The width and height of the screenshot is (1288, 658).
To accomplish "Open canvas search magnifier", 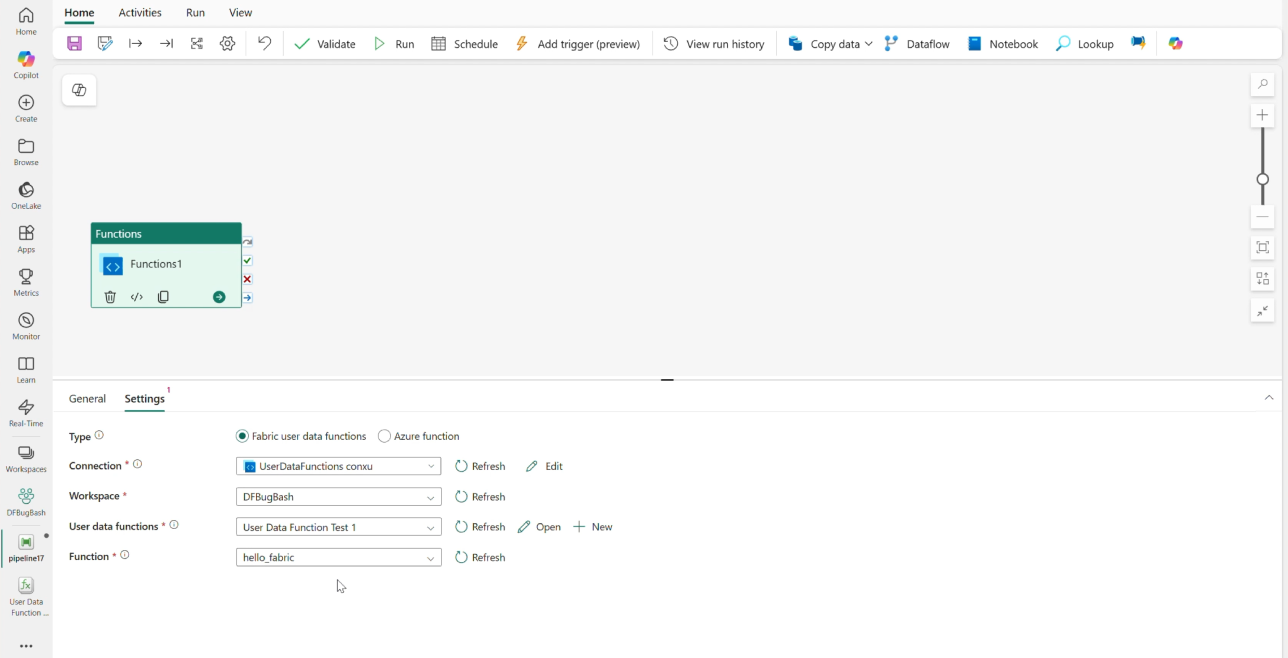I will [x=1263, y=84].
